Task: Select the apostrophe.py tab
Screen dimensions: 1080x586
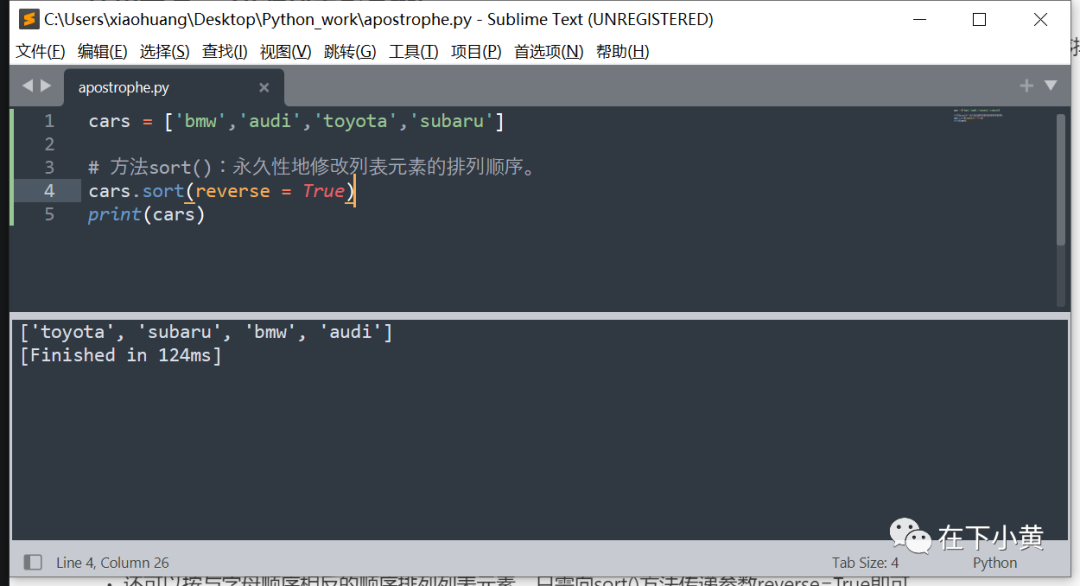Action: click(174, 87)
